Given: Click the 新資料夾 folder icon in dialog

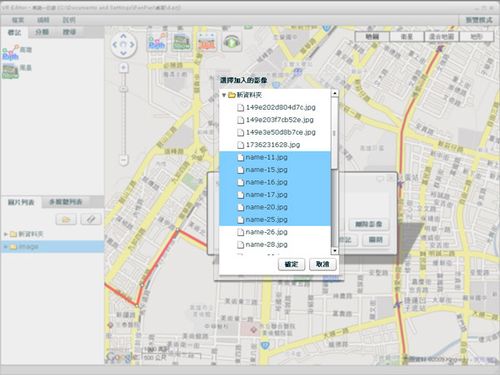Looking at the screenshot, I should click(232, 95).
